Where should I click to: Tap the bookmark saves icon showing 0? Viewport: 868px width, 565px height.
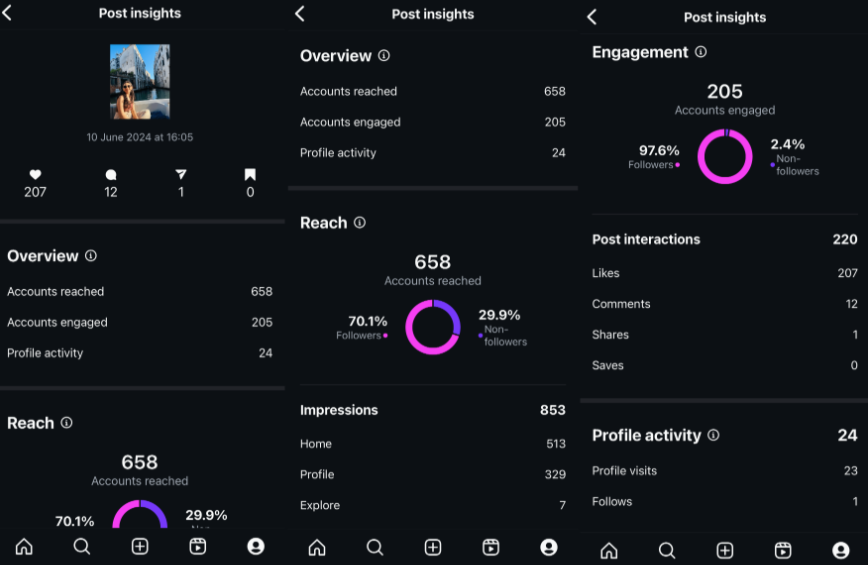point(250,175)
